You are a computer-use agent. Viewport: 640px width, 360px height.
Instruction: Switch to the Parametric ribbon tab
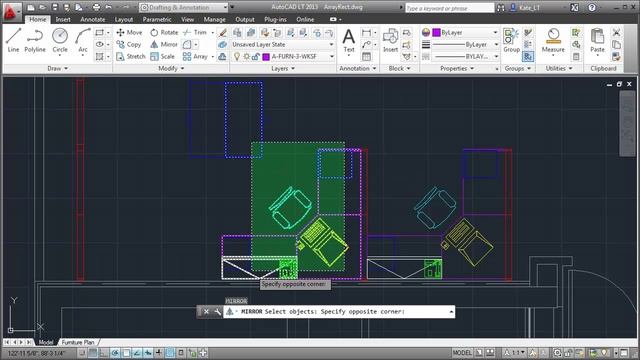tap(157, 19)
